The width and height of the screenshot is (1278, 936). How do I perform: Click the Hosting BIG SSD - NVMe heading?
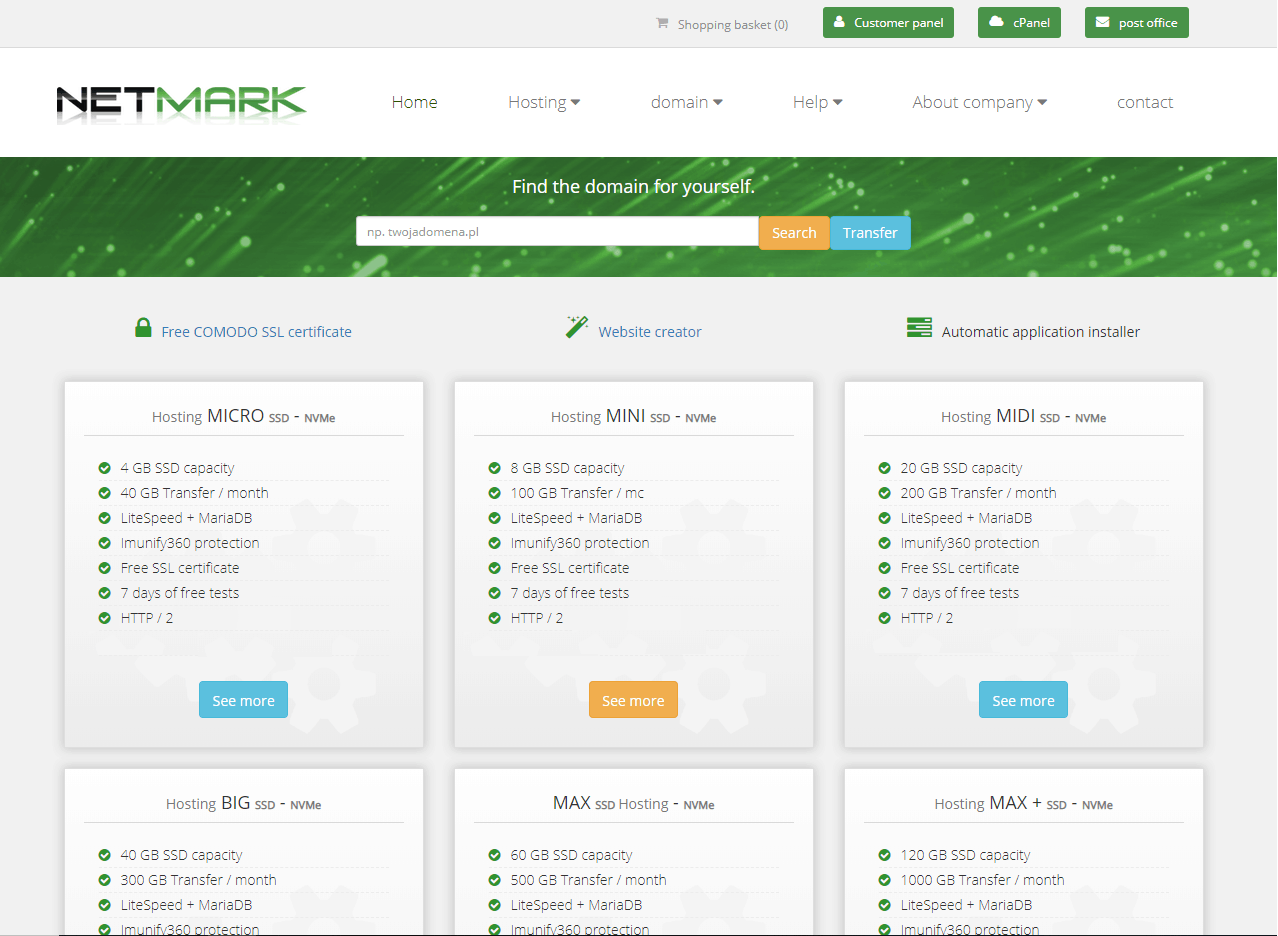pos(244,803)
